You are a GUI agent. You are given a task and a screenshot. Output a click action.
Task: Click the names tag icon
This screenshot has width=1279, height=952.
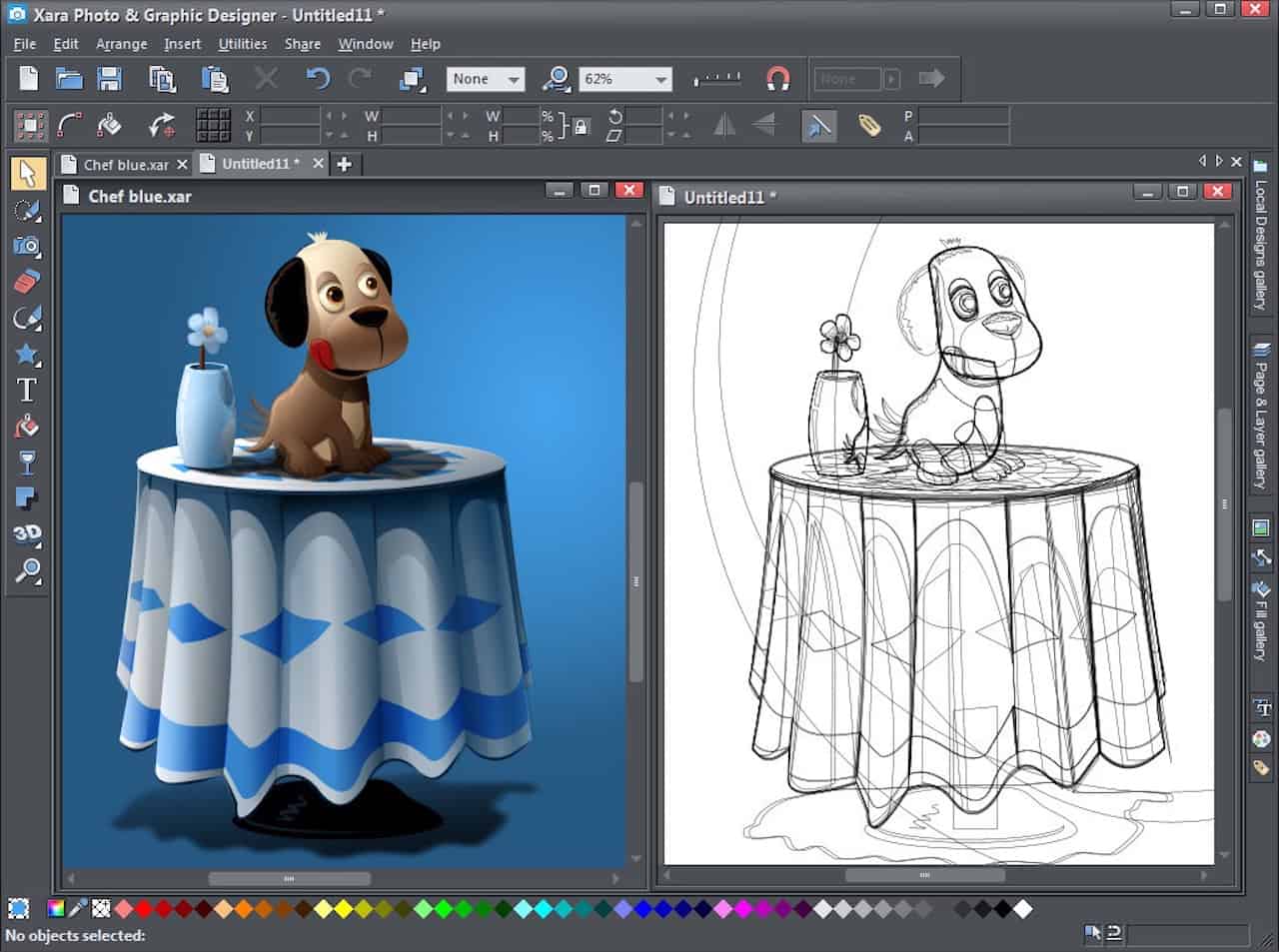click(x=869, y=126)
